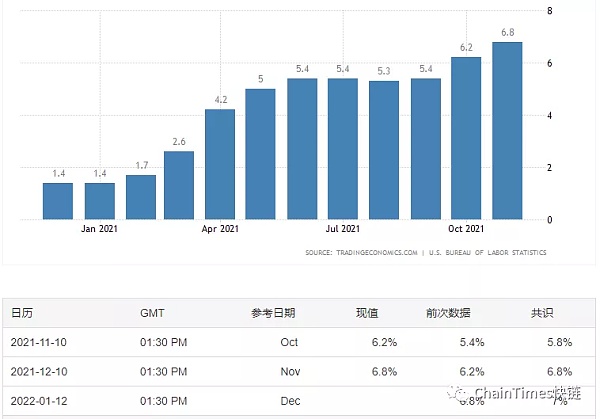Open the 2022-01-12 calendar entry
Screen dimensions: 600x419
tap(40, 400)
